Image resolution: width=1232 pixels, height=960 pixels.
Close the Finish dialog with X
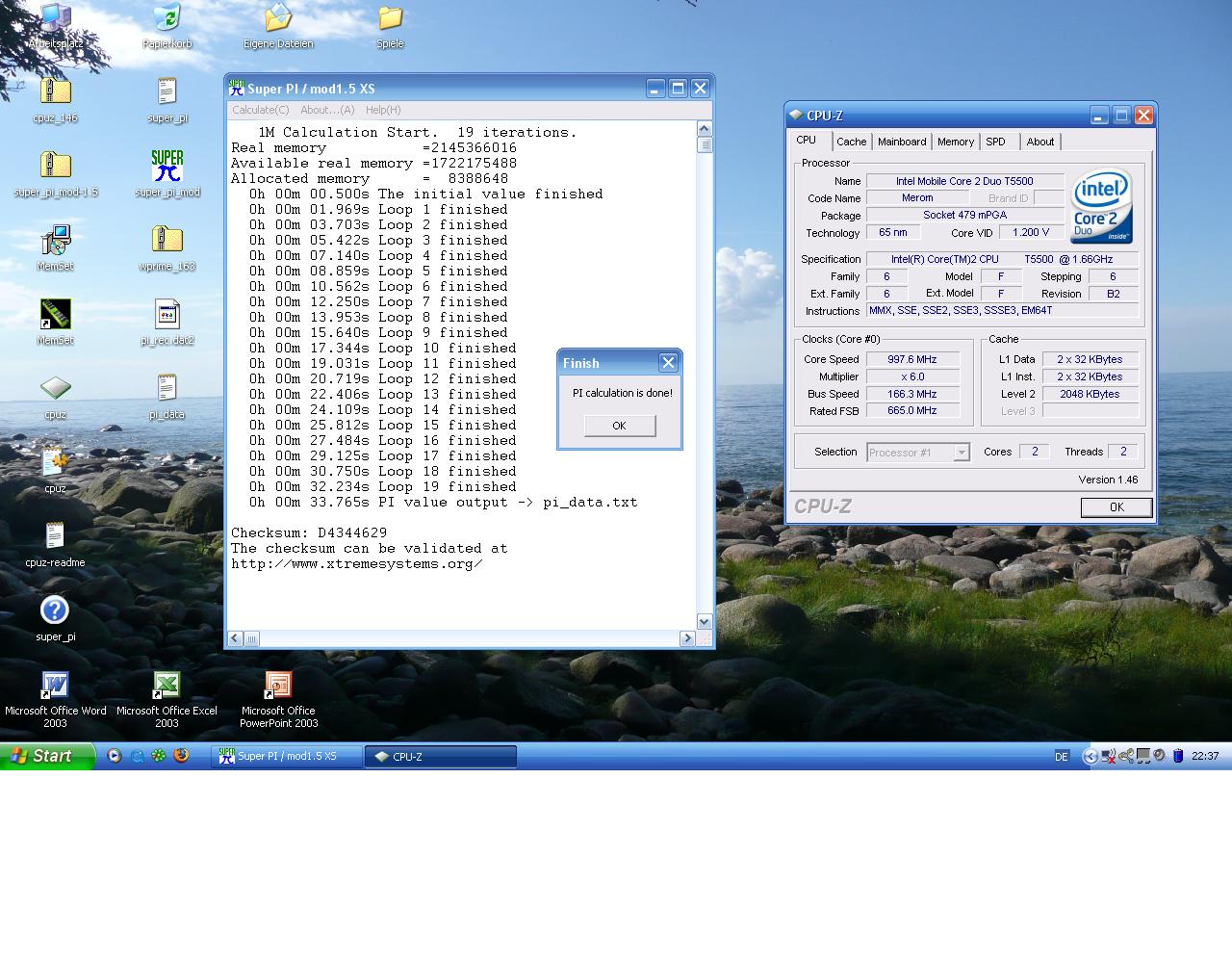coord(668,362)
